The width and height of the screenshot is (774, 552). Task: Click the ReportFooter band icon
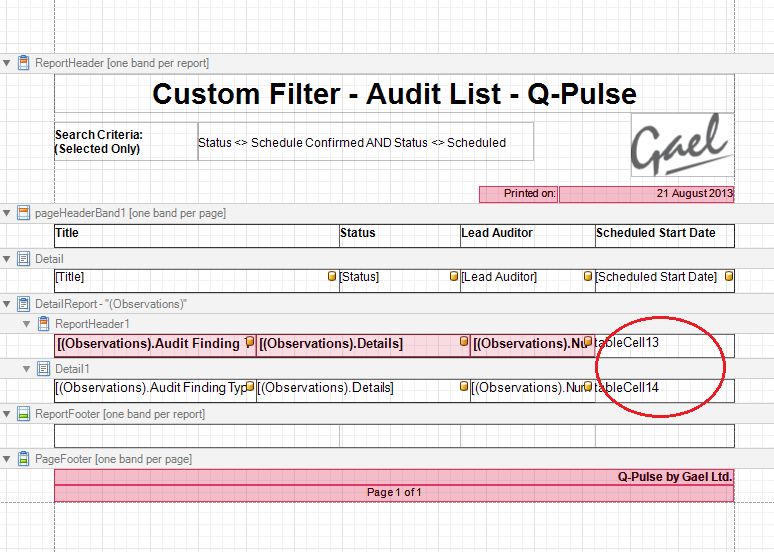coord(23,414)
